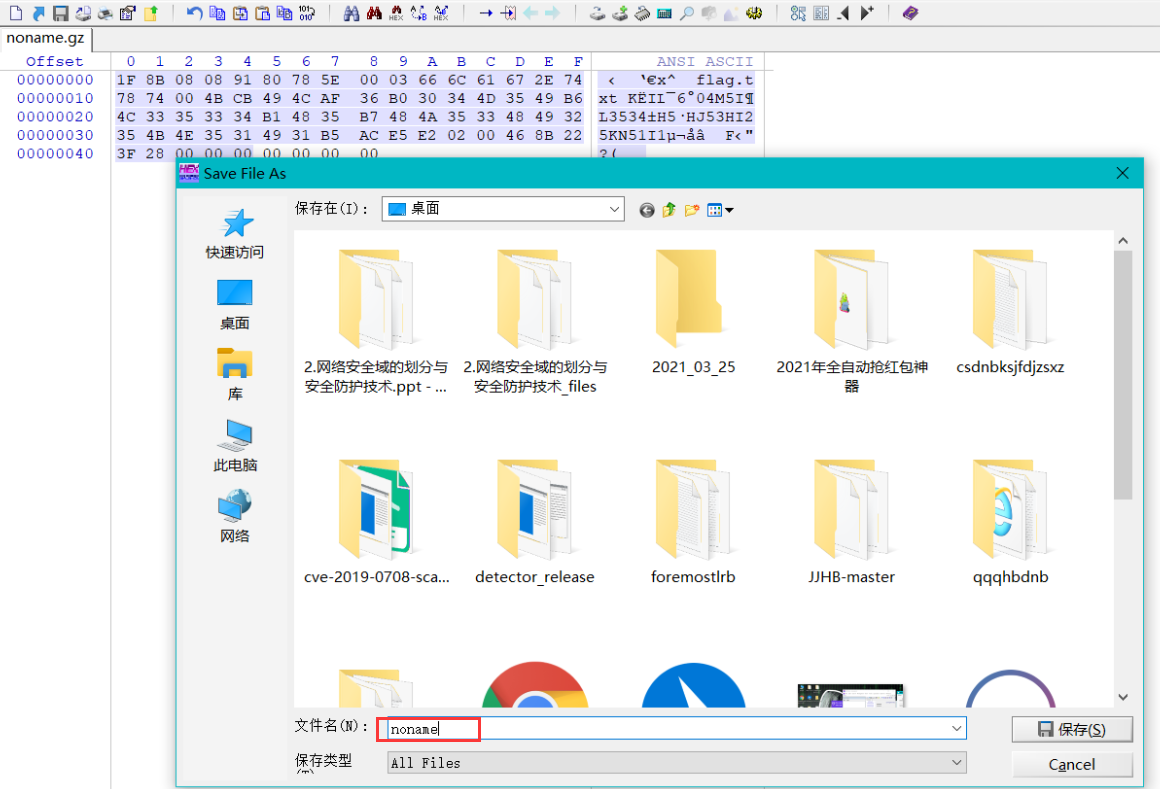Switch to the noname.gz tab

[46, 38]
